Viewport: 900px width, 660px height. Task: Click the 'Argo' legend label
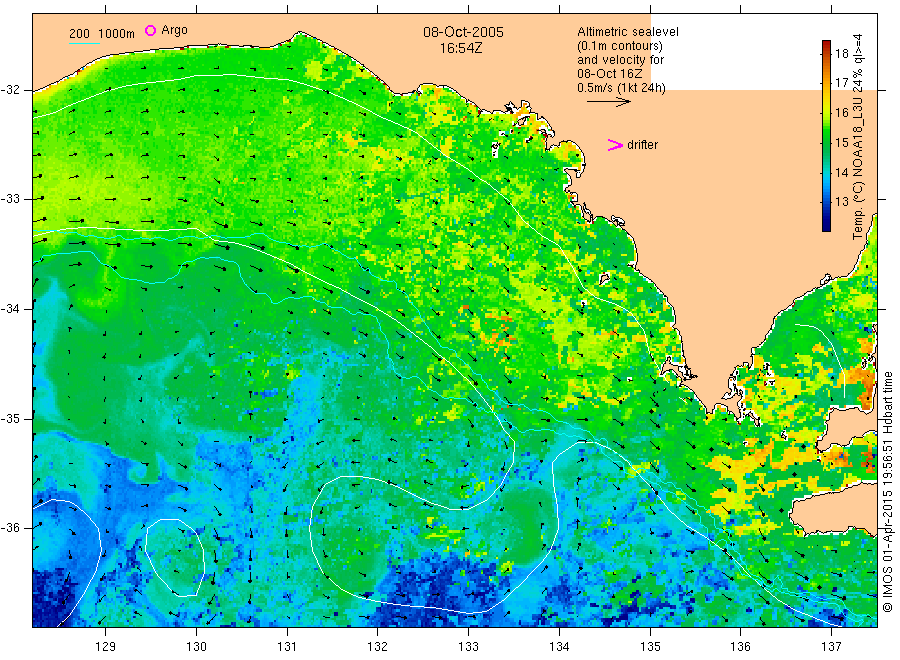[174, 30]
